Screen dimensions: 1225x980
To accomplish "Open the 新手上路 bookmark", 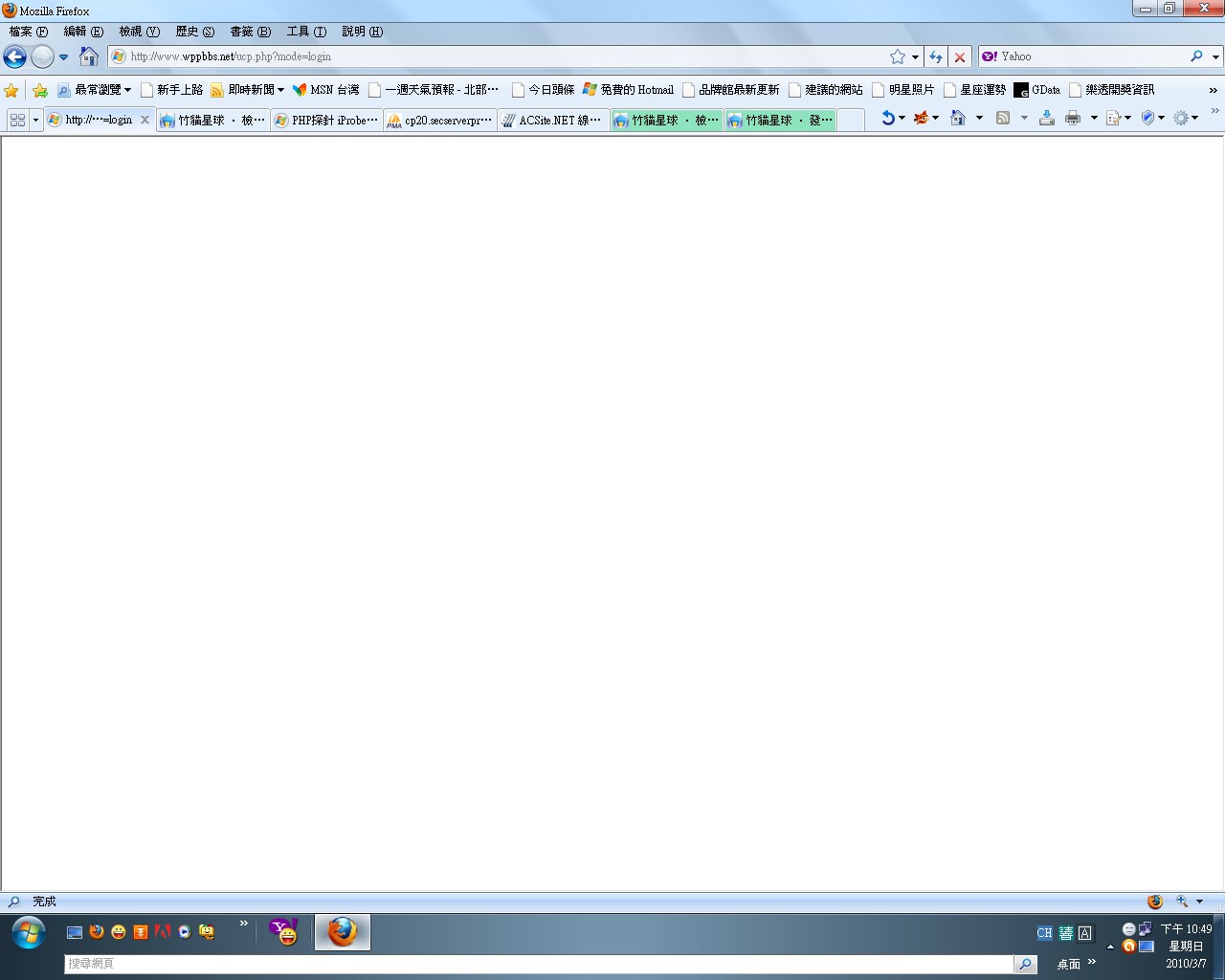I will coord(172,90).
